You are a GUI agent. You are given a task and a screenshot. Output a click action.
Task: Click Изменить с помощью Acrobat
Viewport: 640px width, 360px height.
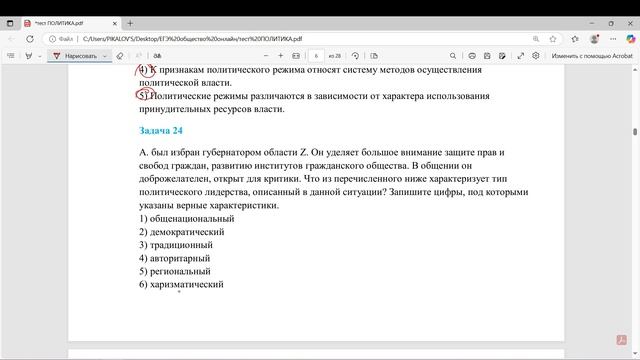(x=592, y=56)
